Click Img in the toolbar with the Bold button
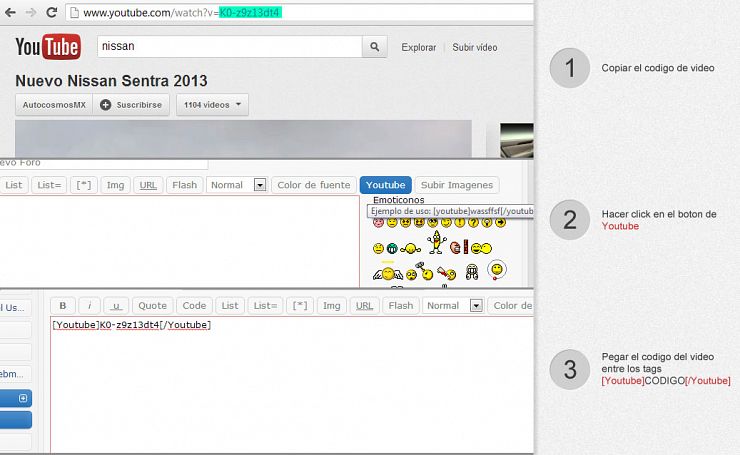The height and width of the screenshot is (455, 740). coord(331,306)
